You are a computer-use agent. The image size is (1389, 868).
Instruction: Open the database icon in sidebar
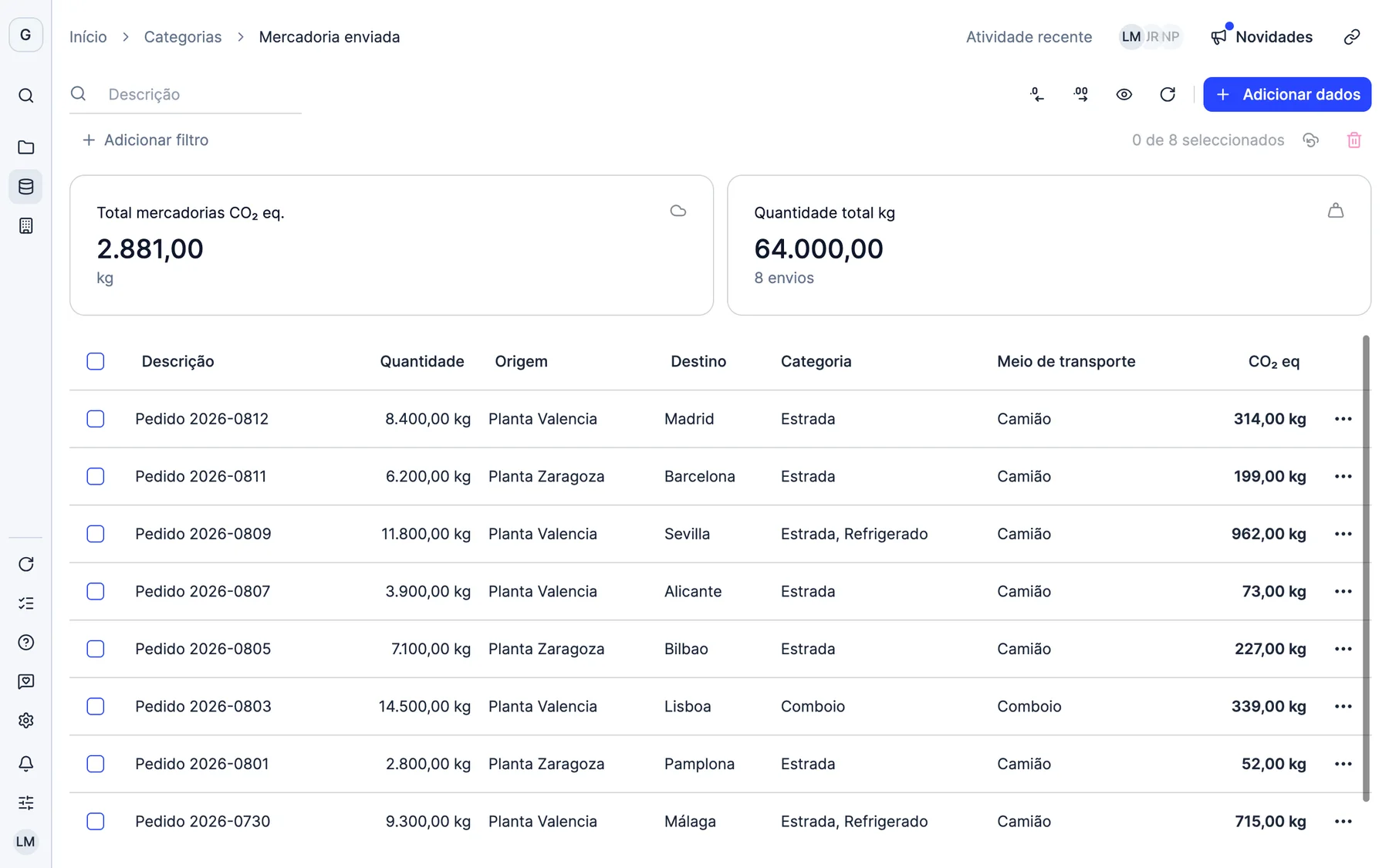click(x=25, y=187)
